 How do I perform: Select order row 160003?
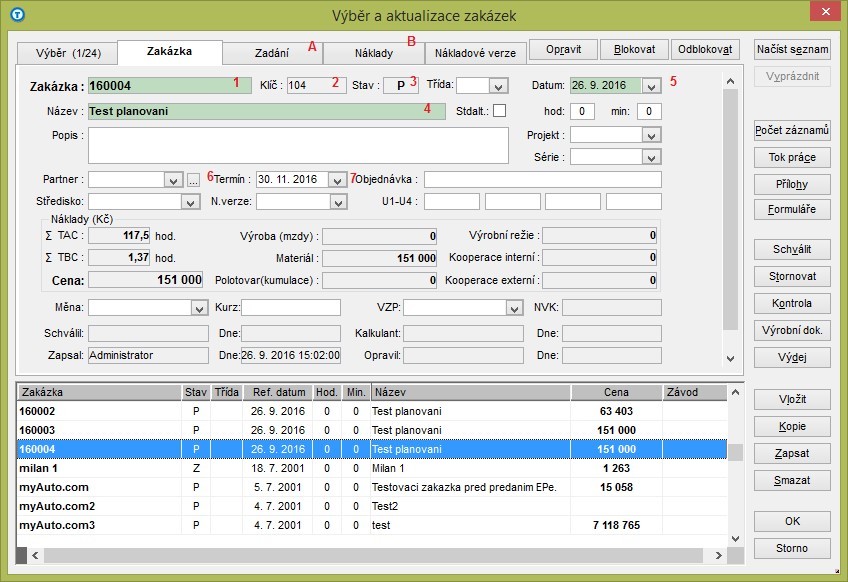click(x=372, y=430)
